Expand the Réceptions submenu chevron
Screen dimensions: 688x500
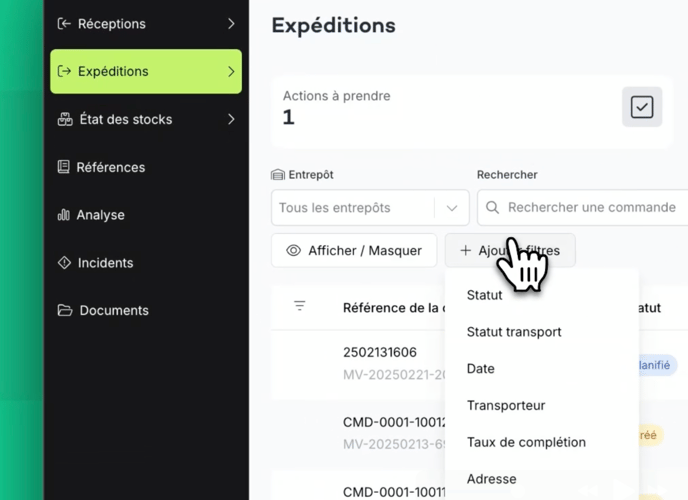tap(231, 24)
